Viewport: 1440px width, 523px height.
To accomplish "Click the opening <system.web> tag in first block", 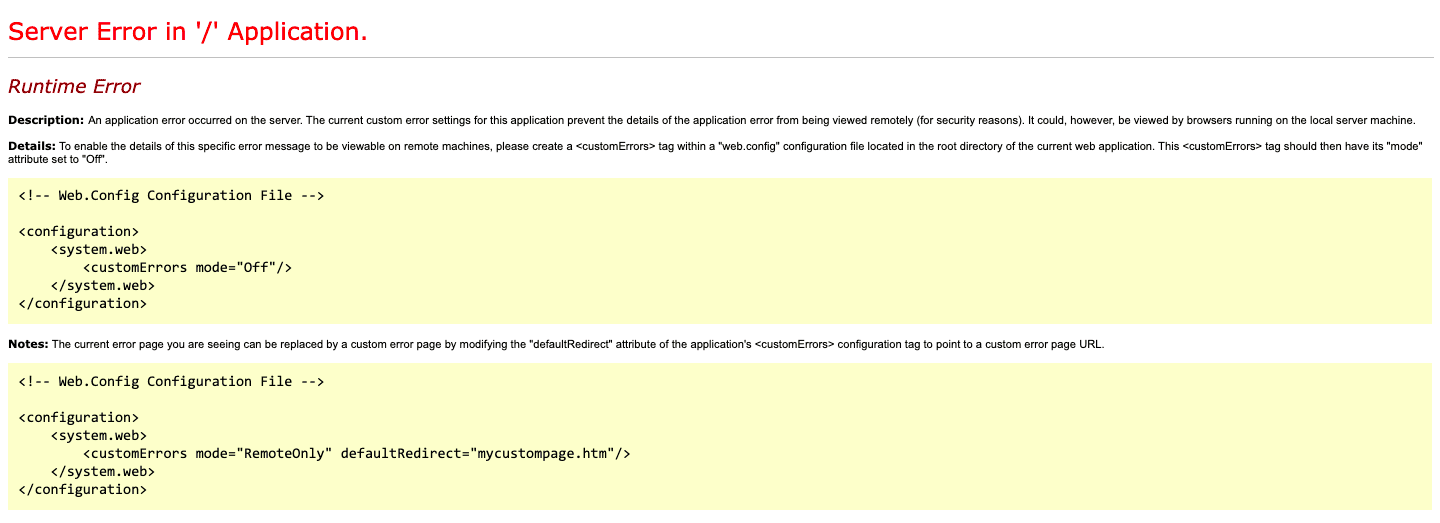I will coord(99,249).
